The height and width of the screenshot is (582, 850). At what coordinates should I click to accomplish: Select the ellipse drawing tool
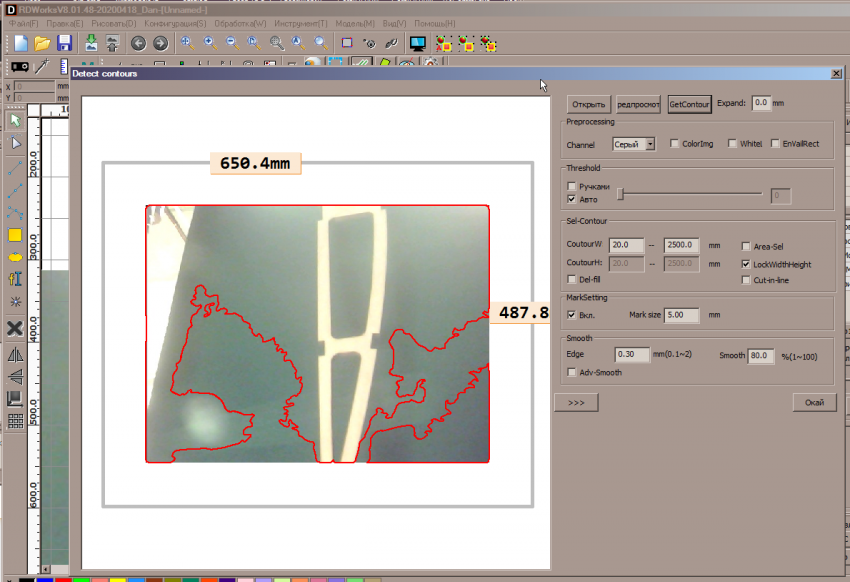[x=15, y=257]
